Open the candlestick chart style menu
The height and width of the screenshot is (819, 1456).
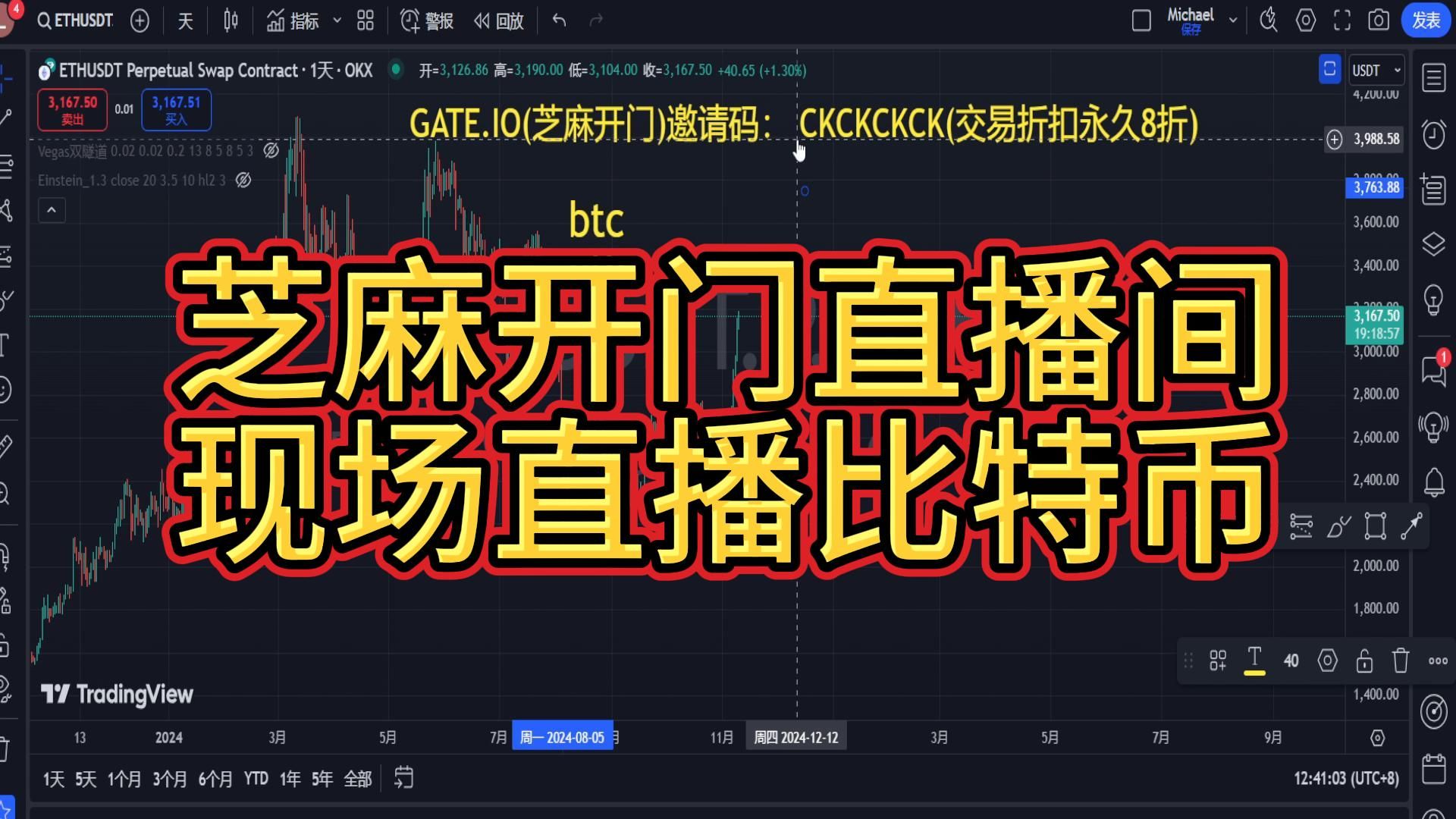[x=231, y=20]
